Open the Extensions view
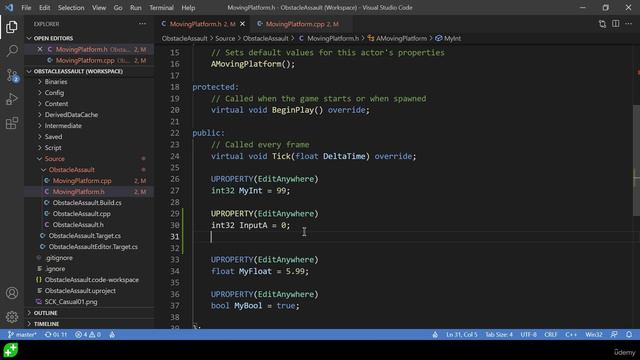This screenshot has width=640, height=360. (x=12, y=123)
